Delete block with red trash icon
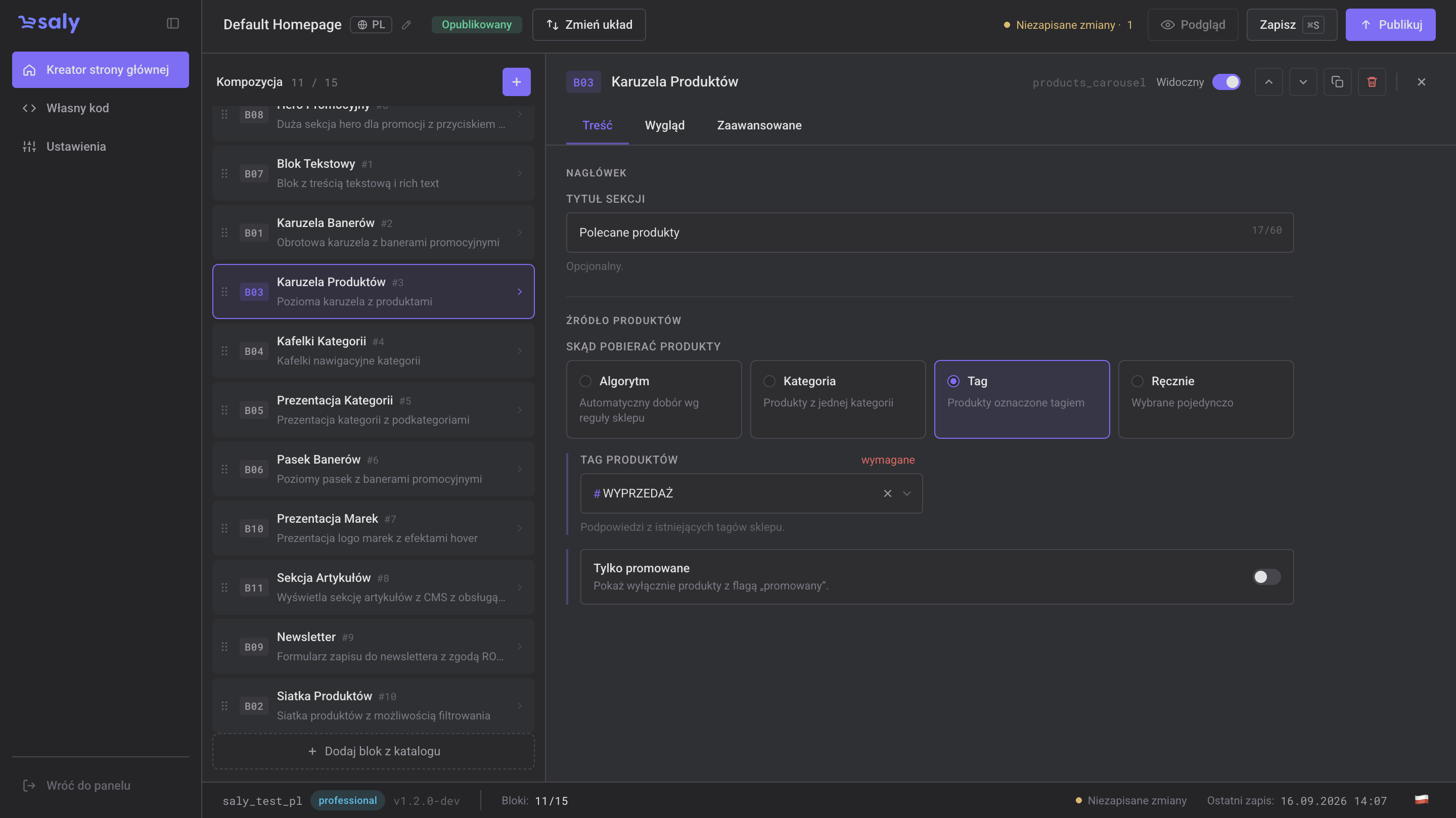Image resolution: width=1456 pixels, height=818 pixels. tap(1372, 82)
